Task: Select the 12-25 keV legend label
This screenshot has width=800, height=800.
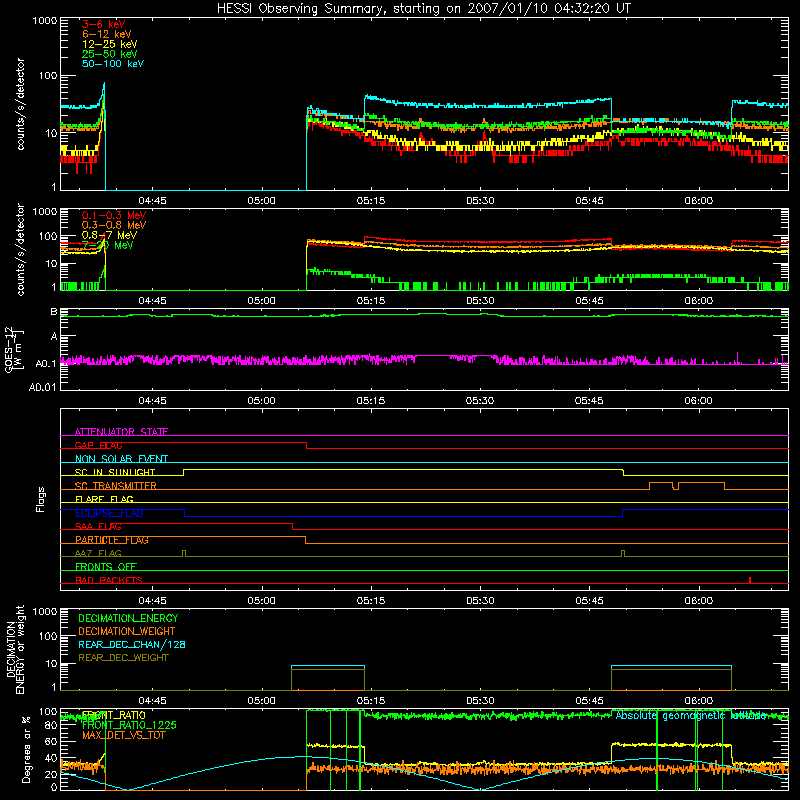Action: point(110,44)
